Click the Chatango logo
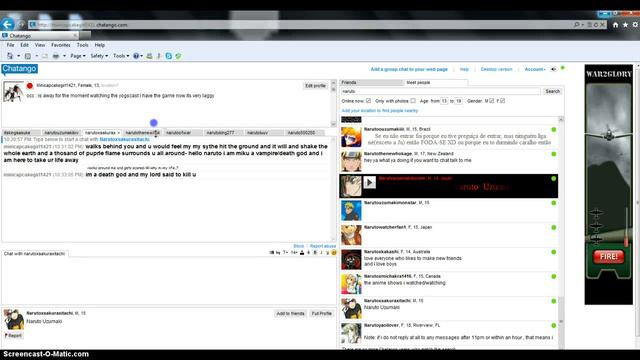This screenshot has height=360, width=640. pos(19,69)
